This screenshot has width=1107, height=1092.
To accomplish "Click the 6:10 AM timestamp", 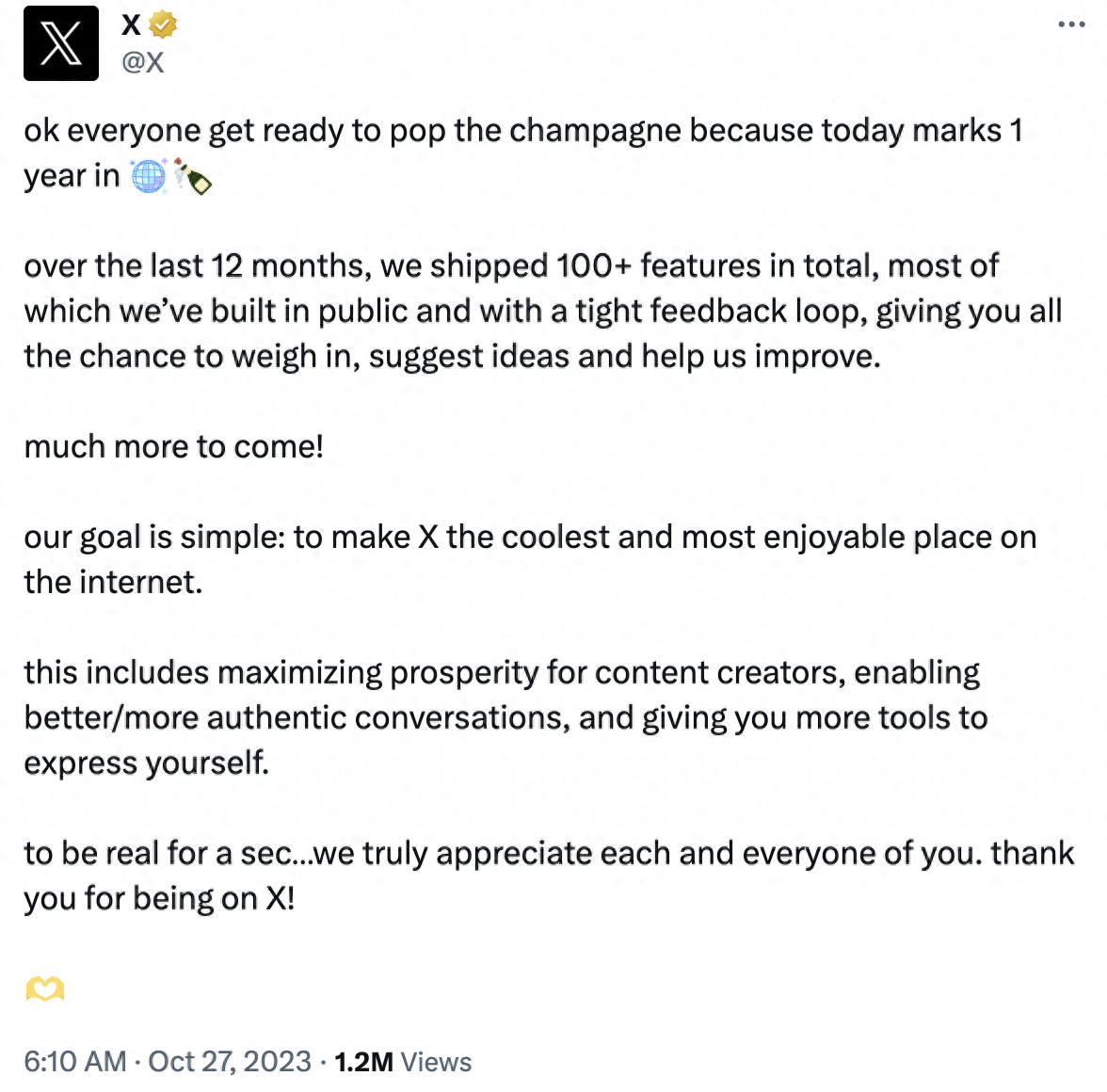I will click(x=75, y=1062).
